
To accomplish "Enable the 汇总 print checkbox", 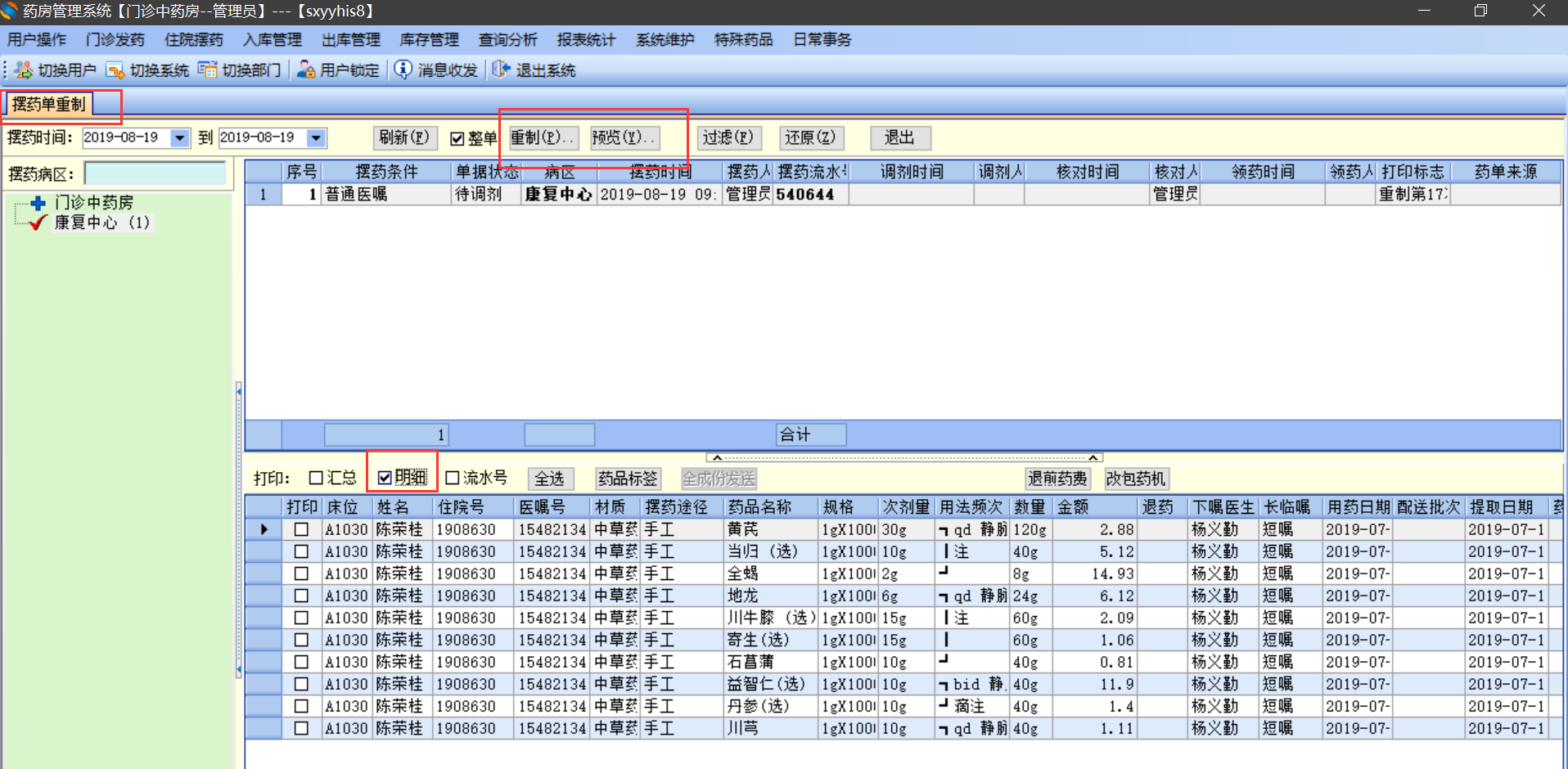I will click(x=316, y=478).
